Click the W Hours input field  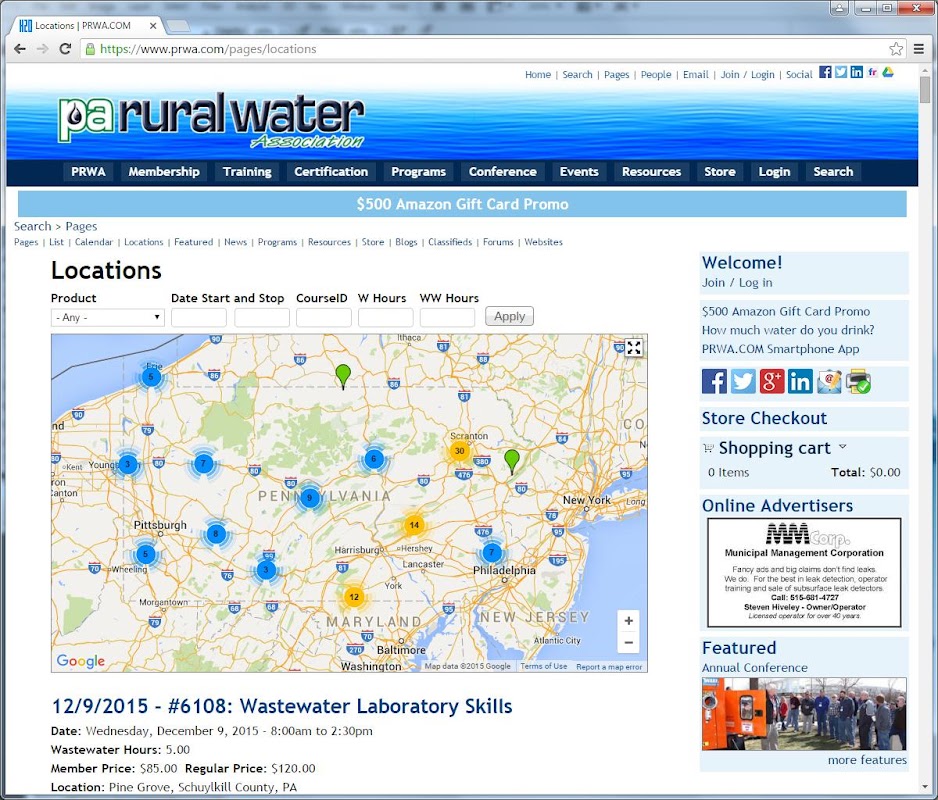pyautogui.click(x=385, y=317)
